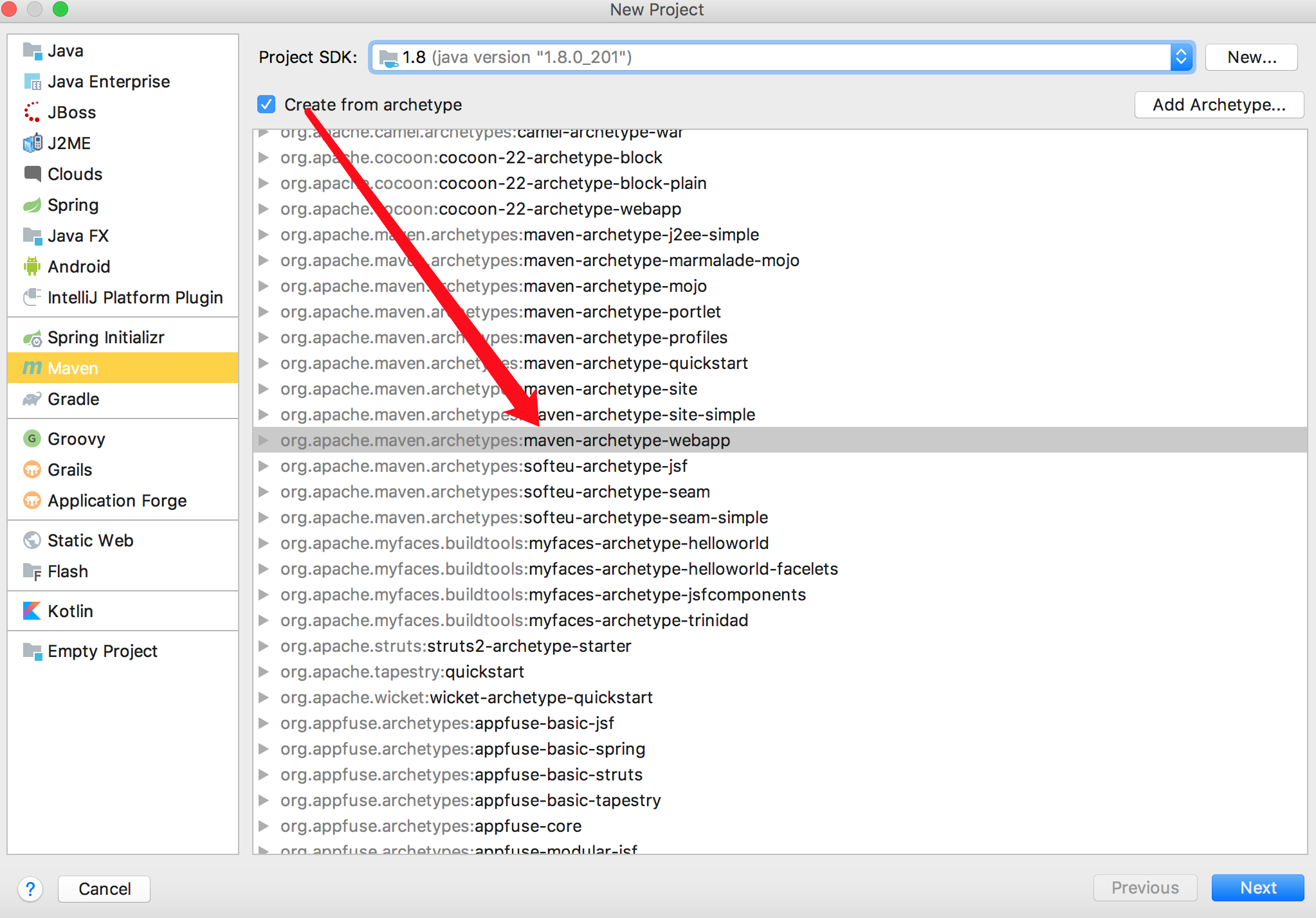Click the Spring green leaf icon
Viewport: 1316px width, 918px height.
(32, 205)
